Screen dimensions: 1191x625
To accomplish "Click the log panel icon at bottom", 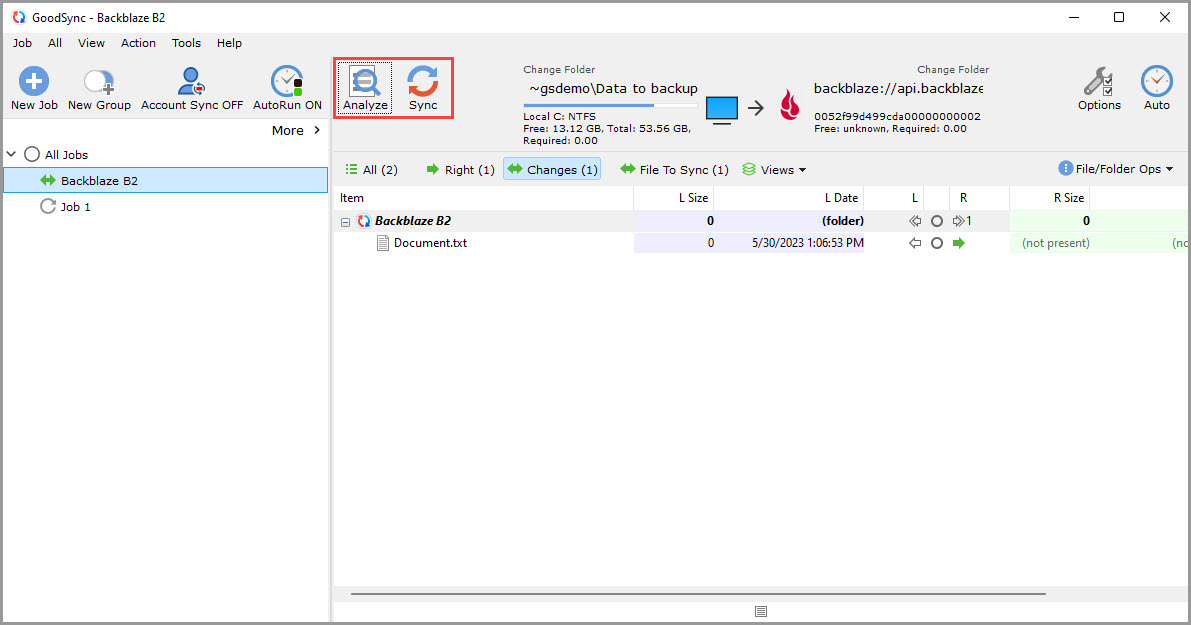I will (761, 611).
